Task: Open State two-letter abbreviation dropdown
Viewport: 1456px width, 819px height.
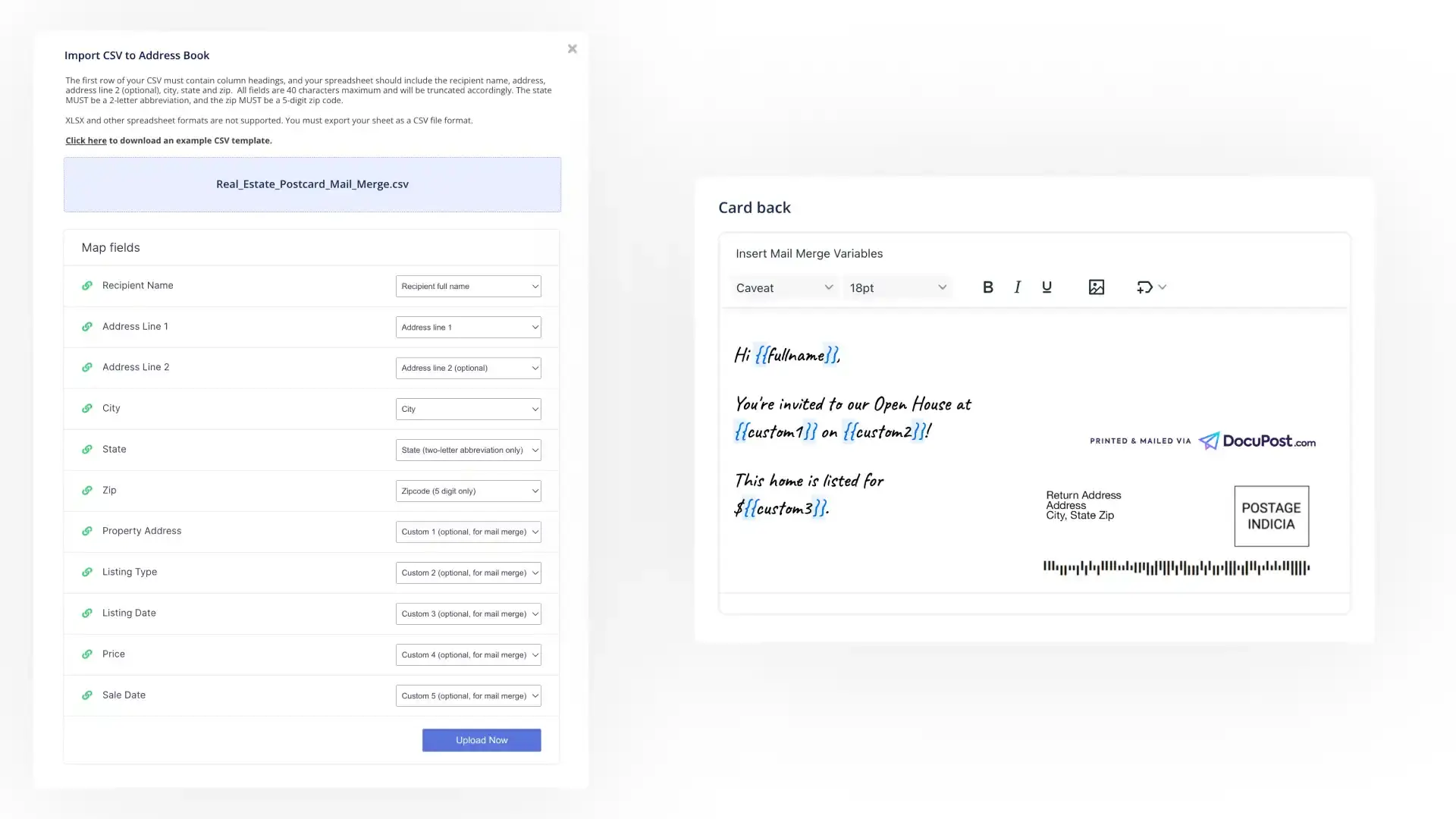Action: coord(468,450)
